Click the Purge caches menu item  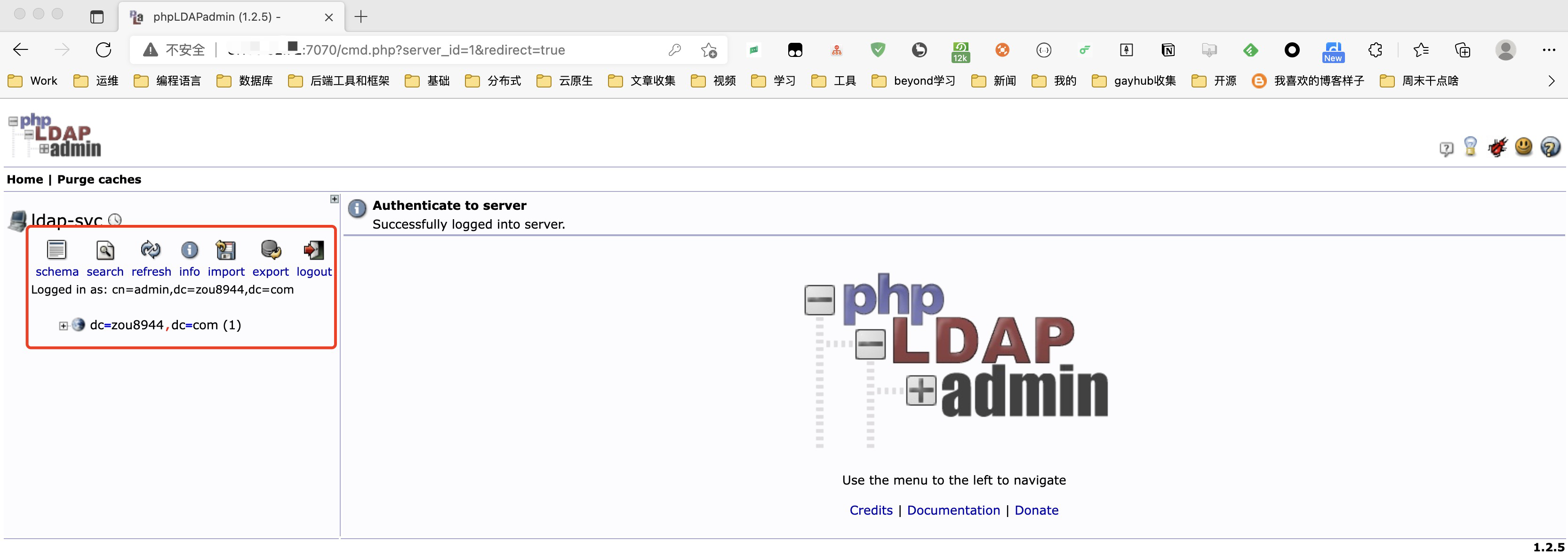[x=99, y=180]
